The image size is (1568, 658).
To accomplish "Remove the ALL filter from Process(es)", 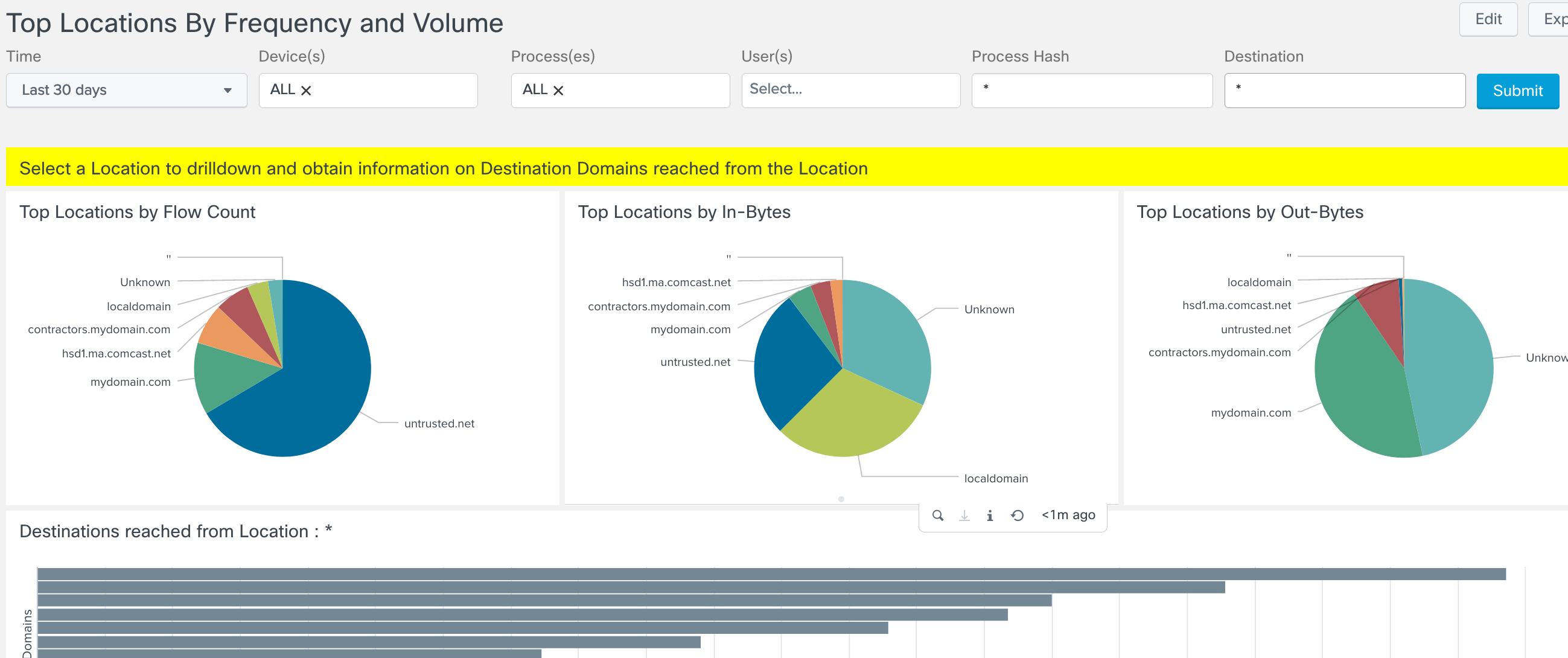I will (559, 90).
